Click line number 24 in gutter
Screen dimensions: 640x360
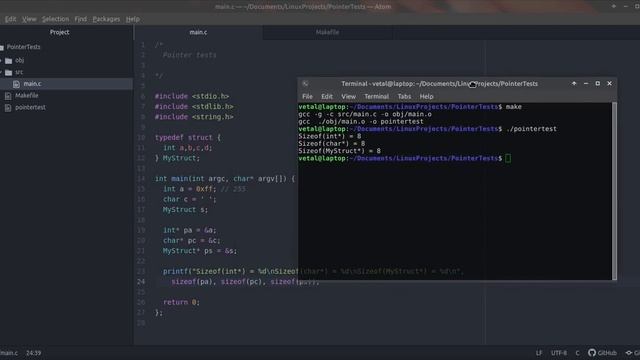[141, 282]
